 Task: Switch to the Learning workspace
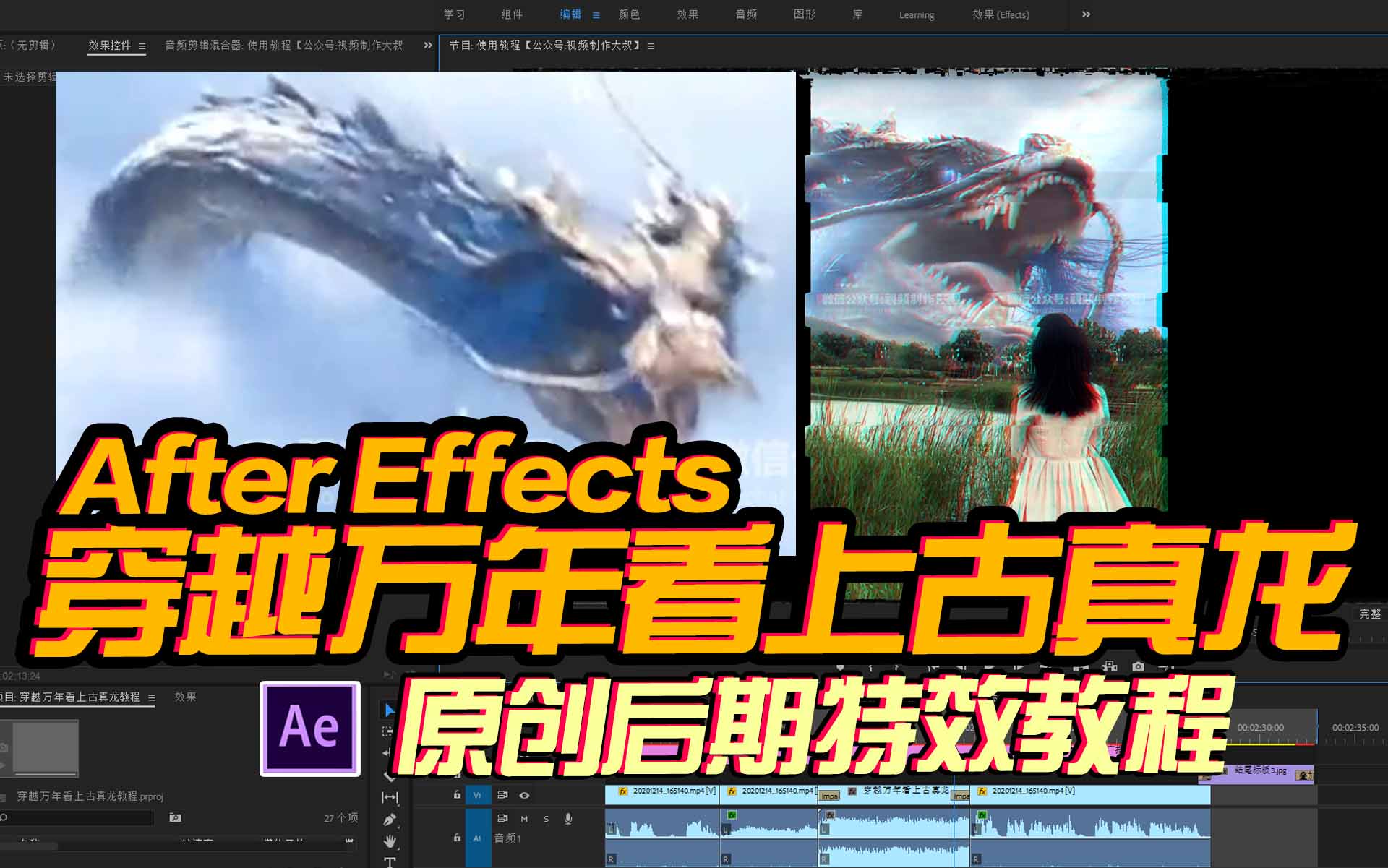pyautogui.click(x=917, y=15)
